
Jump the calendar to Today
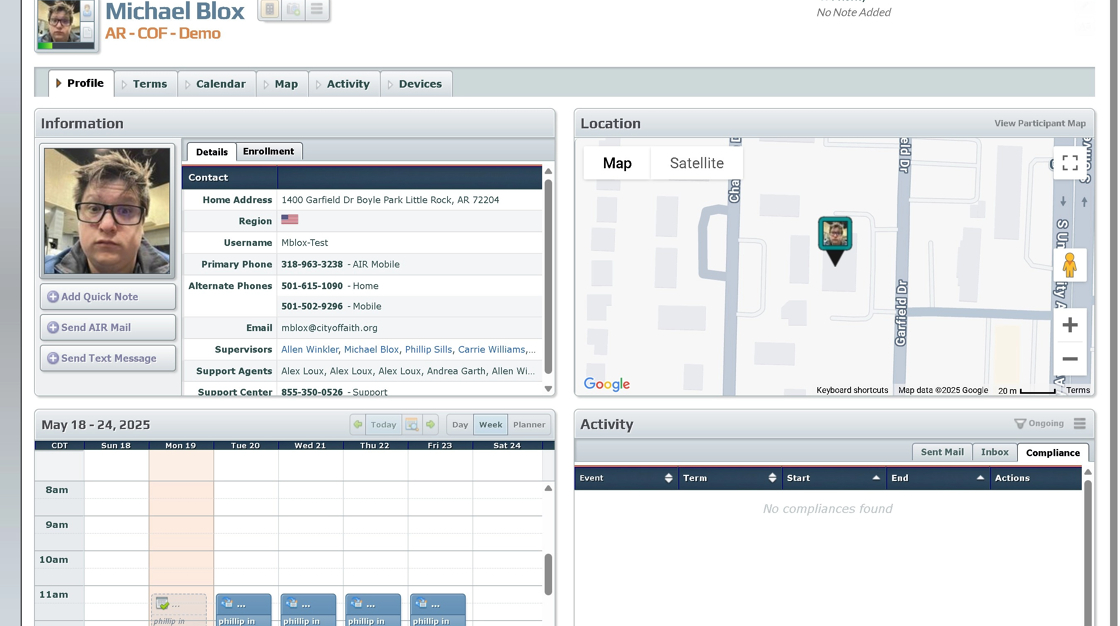384,424
